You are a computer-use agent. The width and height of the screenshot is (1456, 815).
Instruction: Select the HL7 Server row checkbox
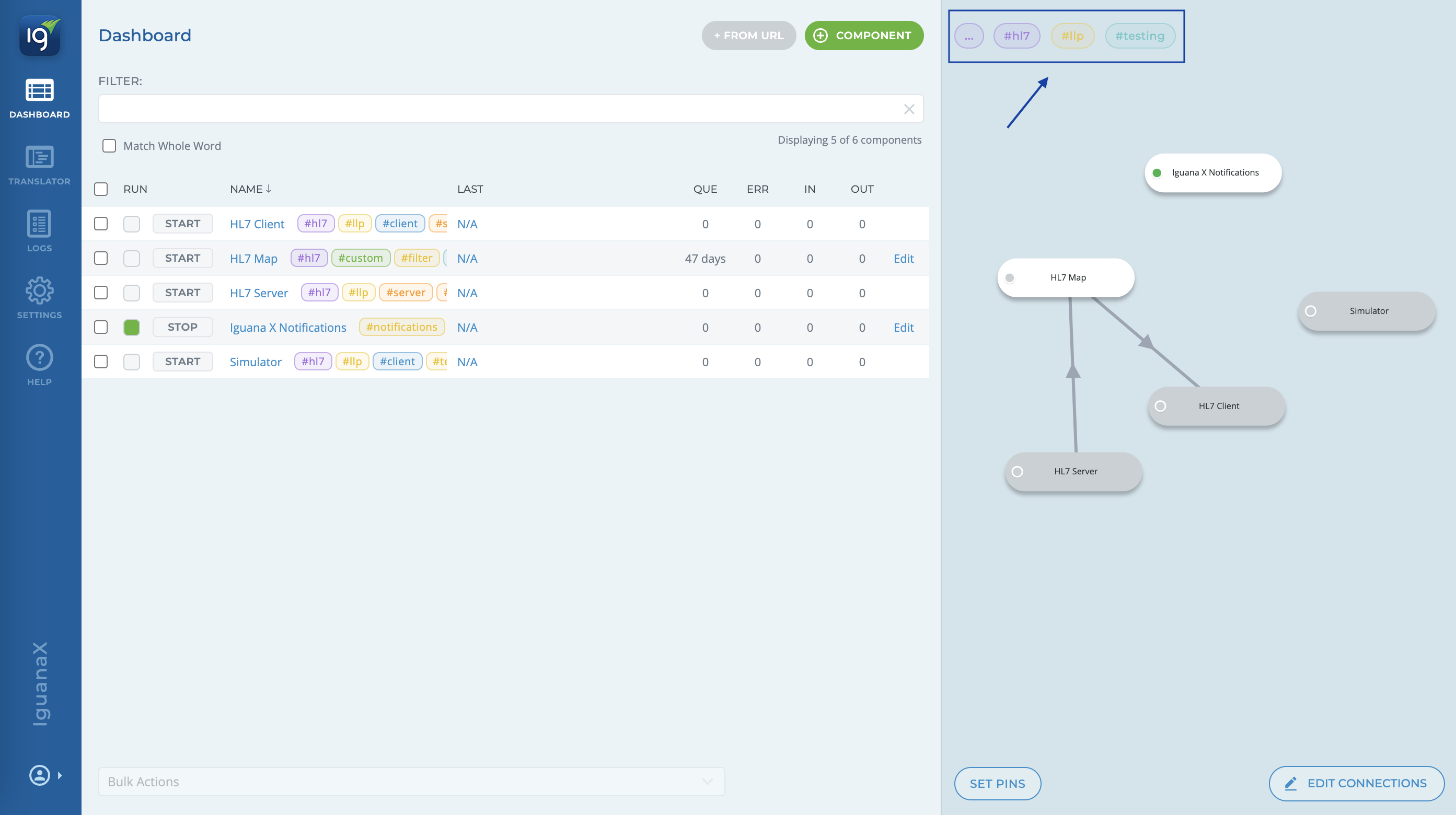tap(101, 293)
